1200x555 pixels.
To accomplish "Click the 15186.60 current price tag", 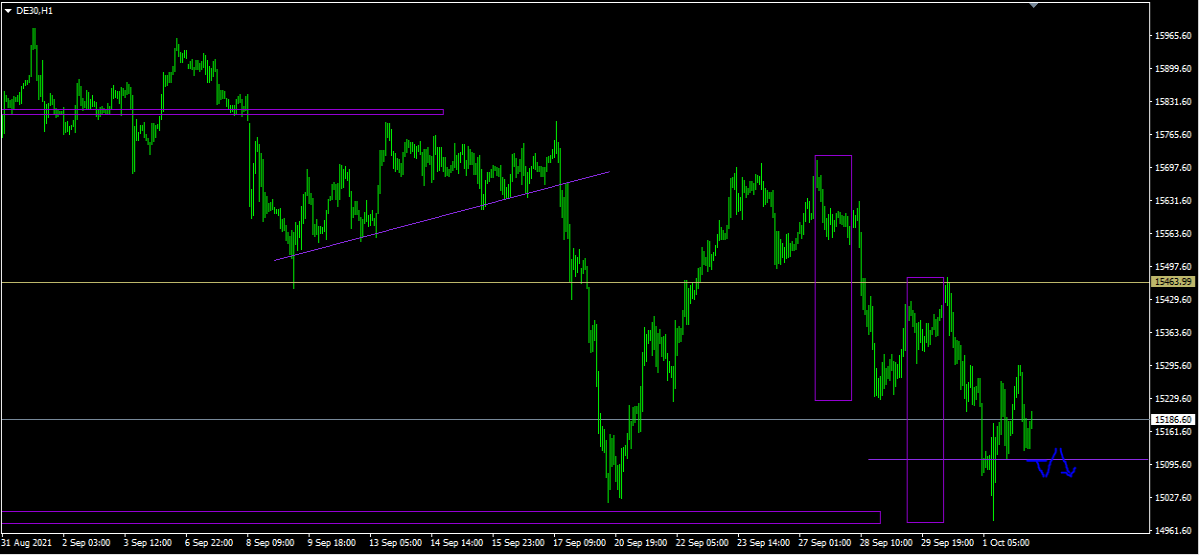I will 1173,419.
